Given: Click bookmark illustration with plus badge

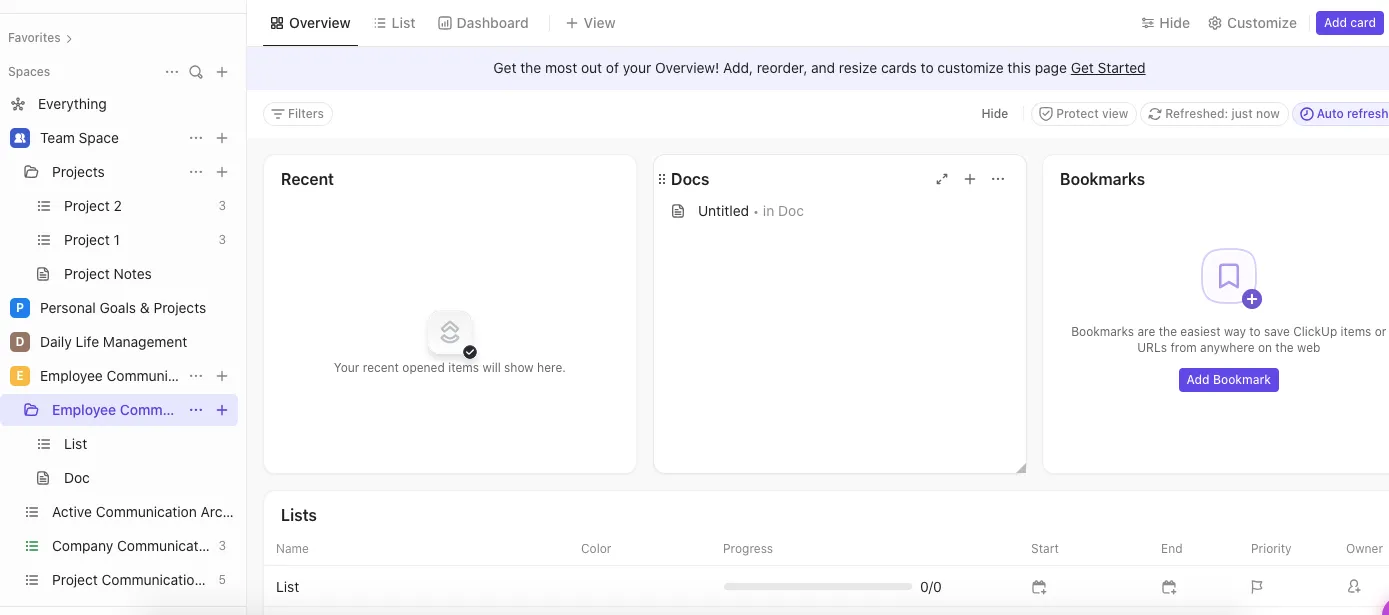Looking at the screenshot, I should (1230, 278).
